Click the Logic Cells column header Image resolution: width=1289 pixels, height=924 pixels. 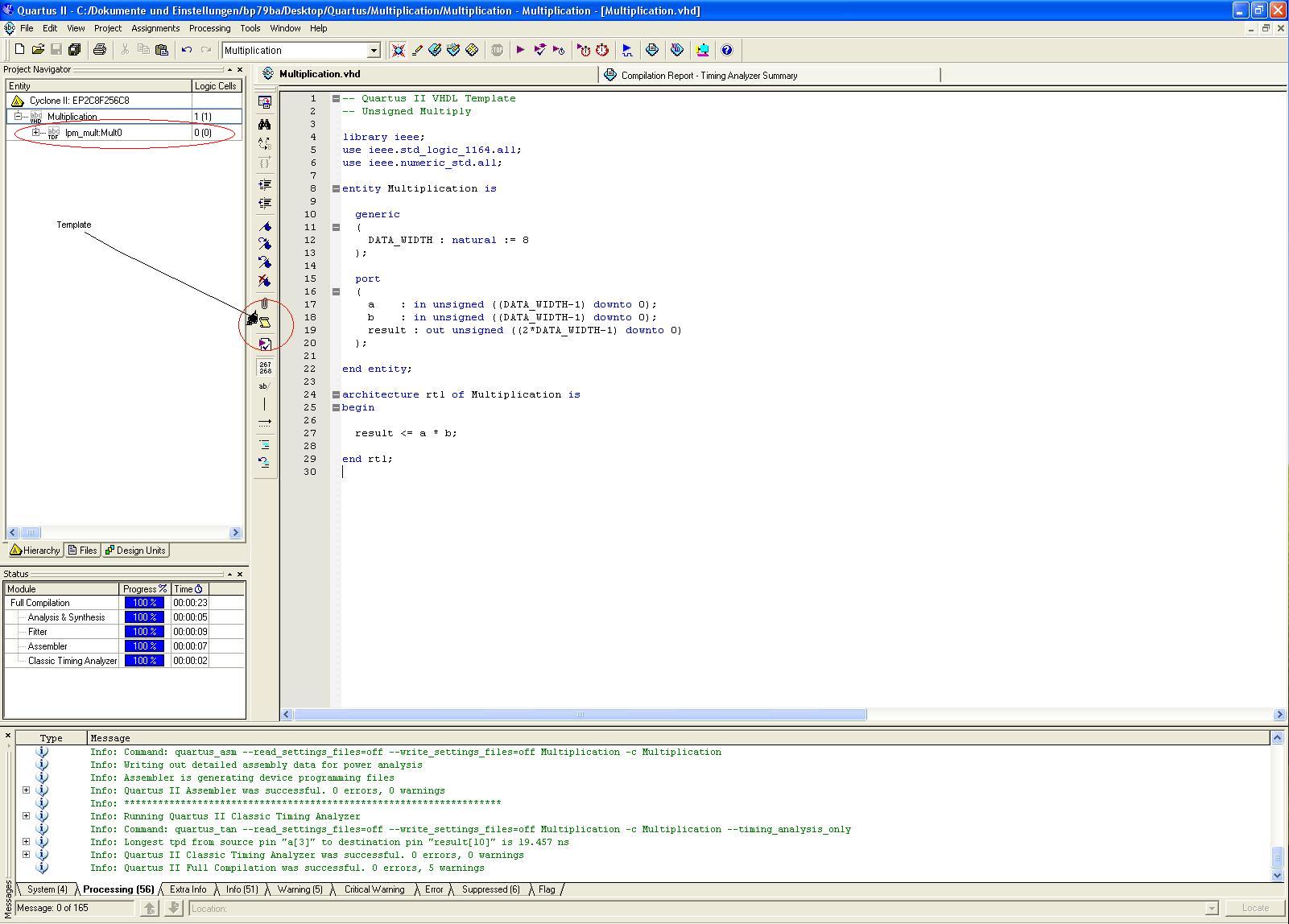click(216, 86)
